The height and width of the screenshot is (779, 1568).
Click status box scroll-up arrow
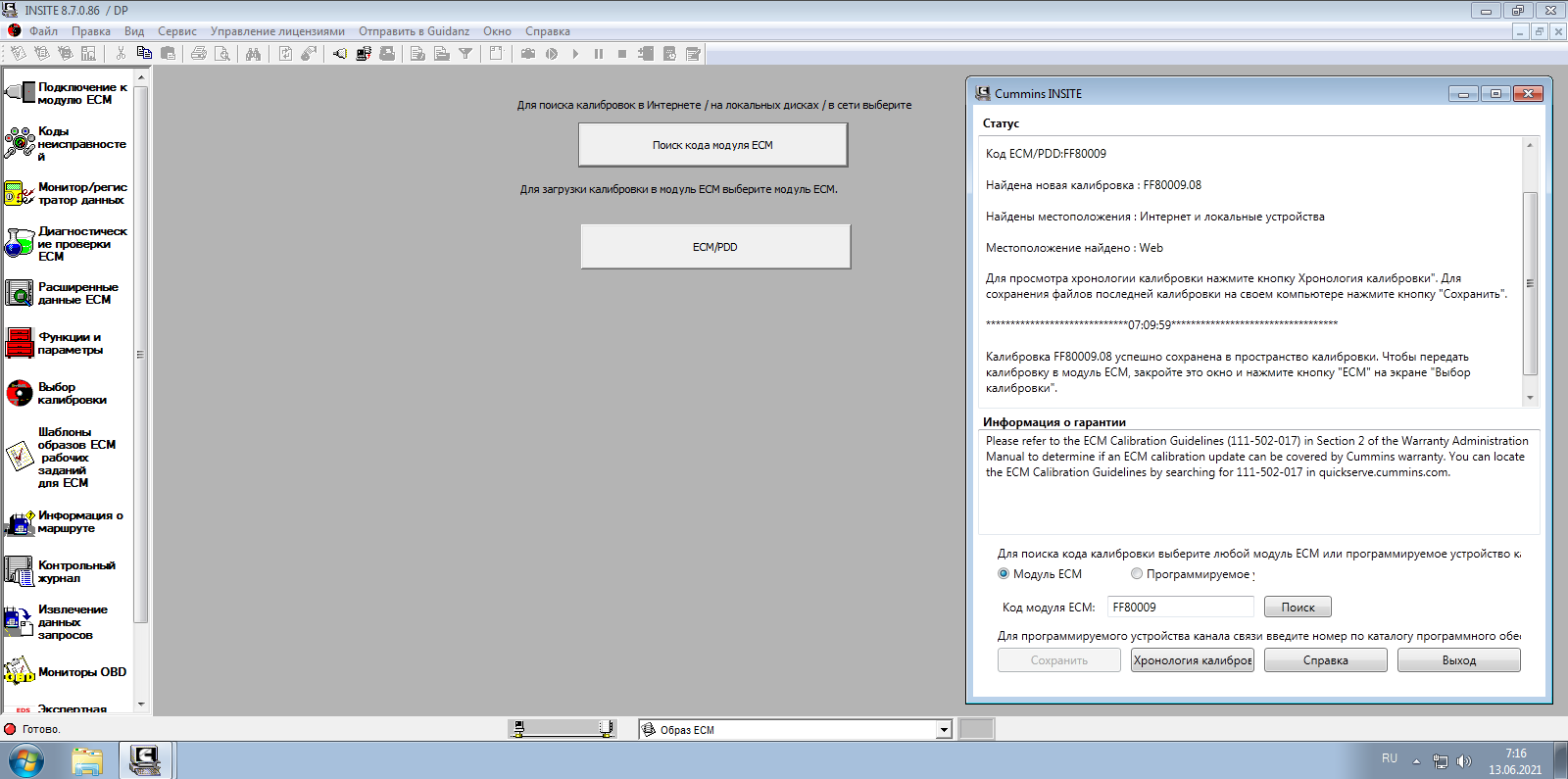point(1530,145)
